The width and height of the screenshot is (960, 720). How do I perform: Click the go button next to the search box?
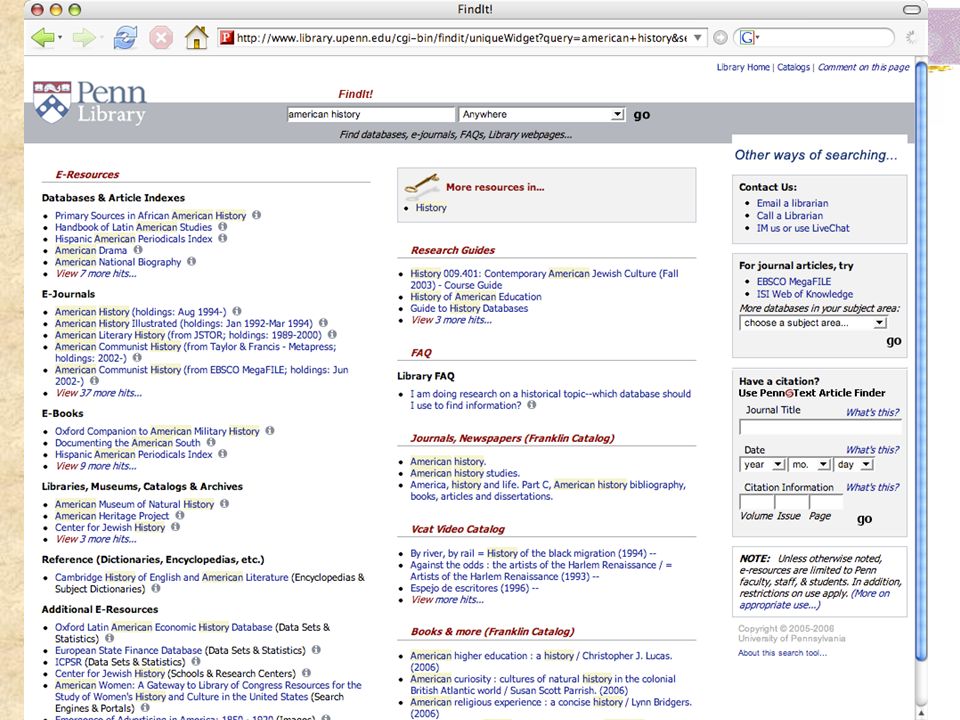(x=642, y=114)
